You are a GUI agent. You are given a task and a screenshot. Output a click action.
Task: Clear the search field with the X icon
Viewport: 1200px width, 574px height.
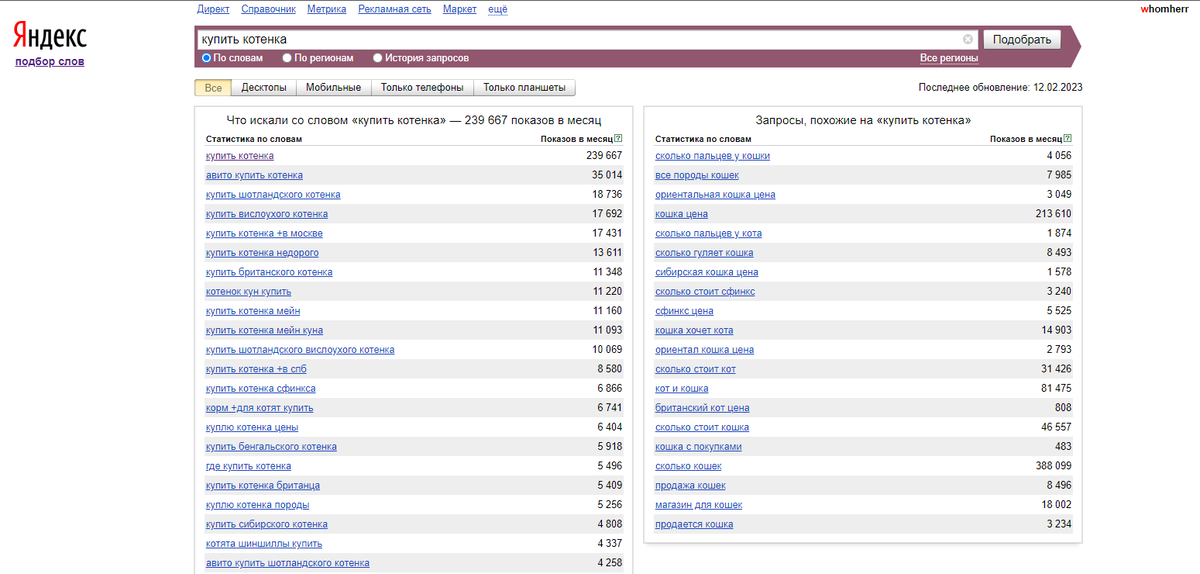coord(968,39)
